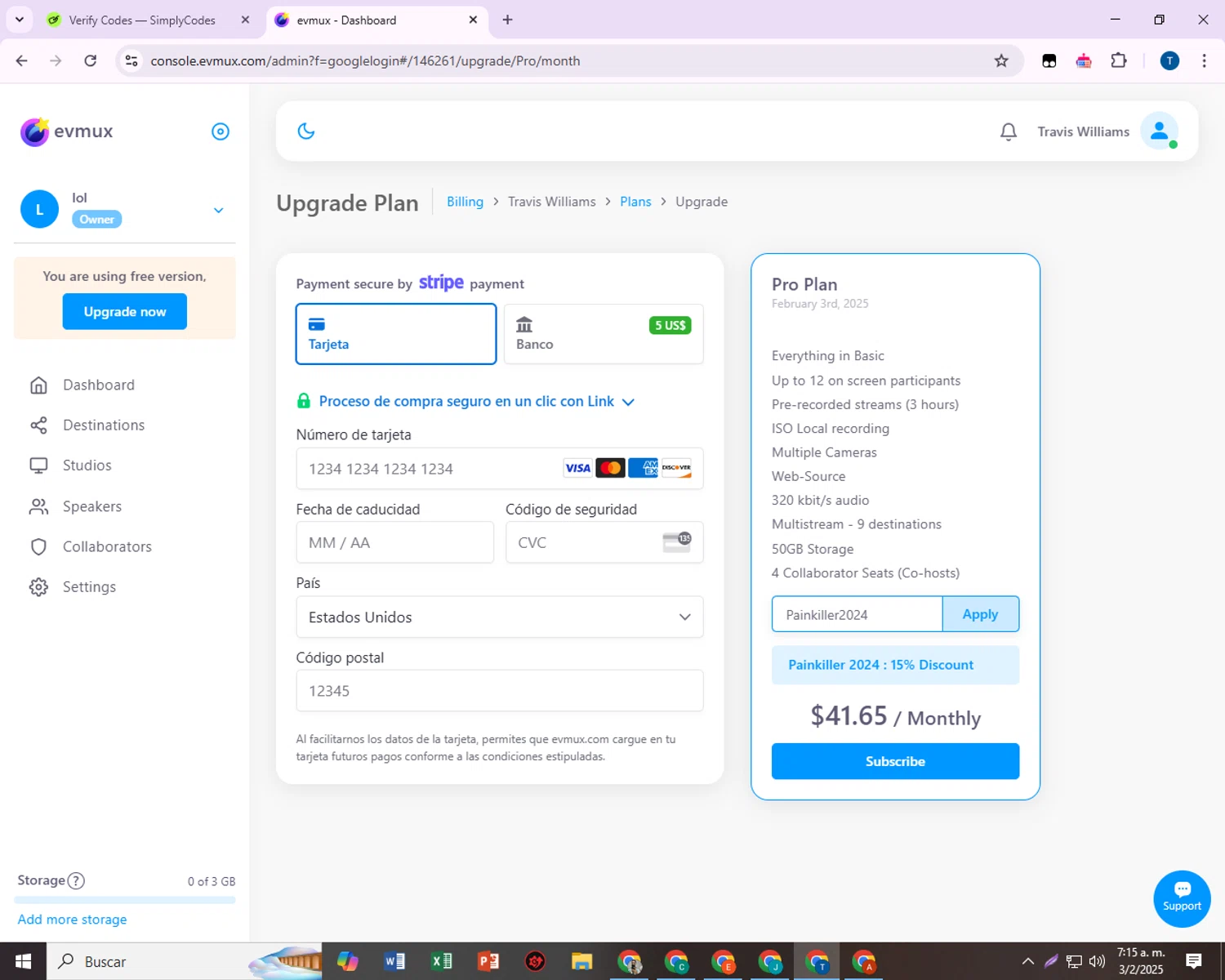Open Dashboard in sidebar

pos(99,385)
